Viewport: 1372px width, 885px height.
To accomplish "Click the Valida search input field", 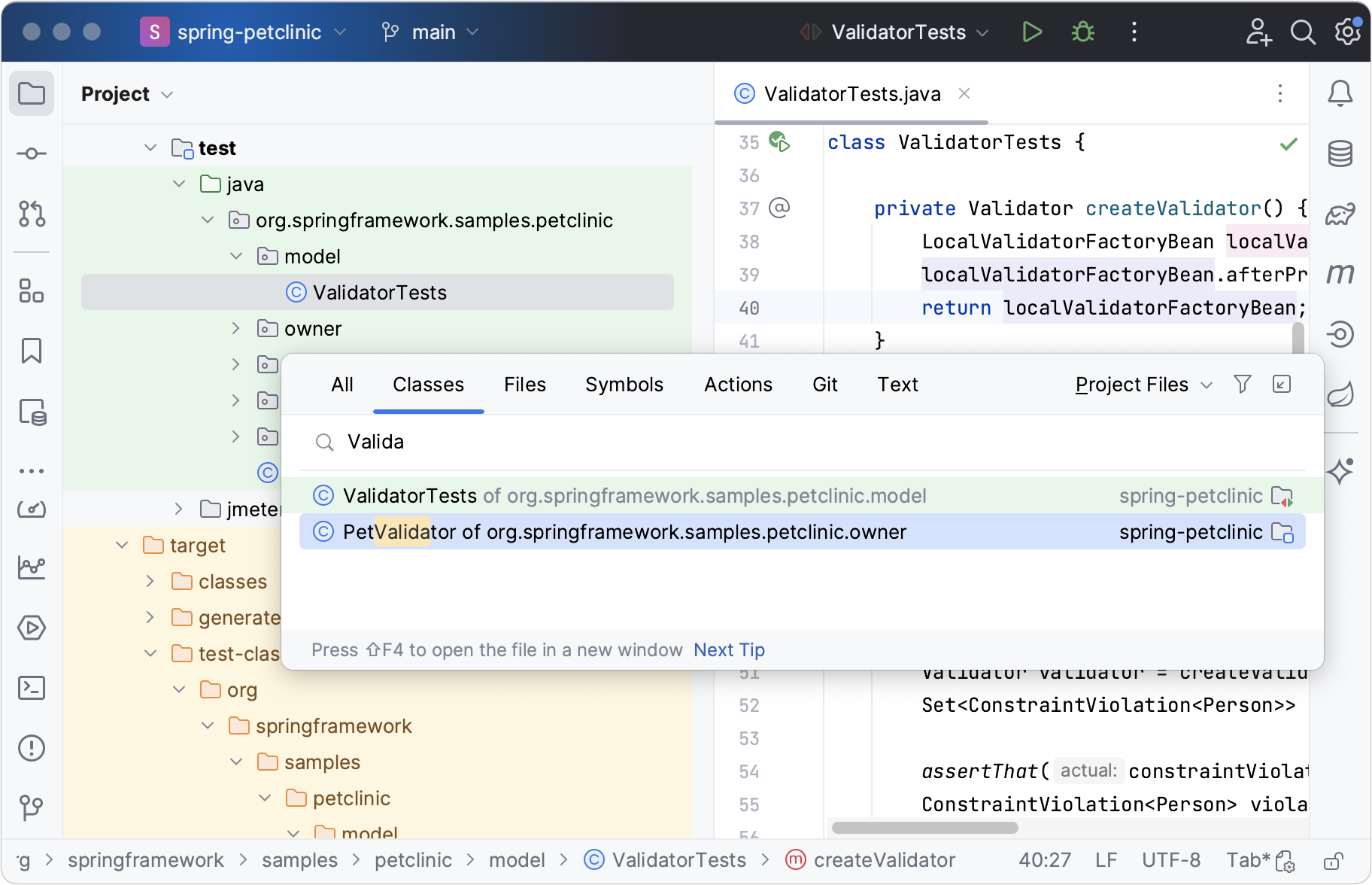I will (803, 442).
